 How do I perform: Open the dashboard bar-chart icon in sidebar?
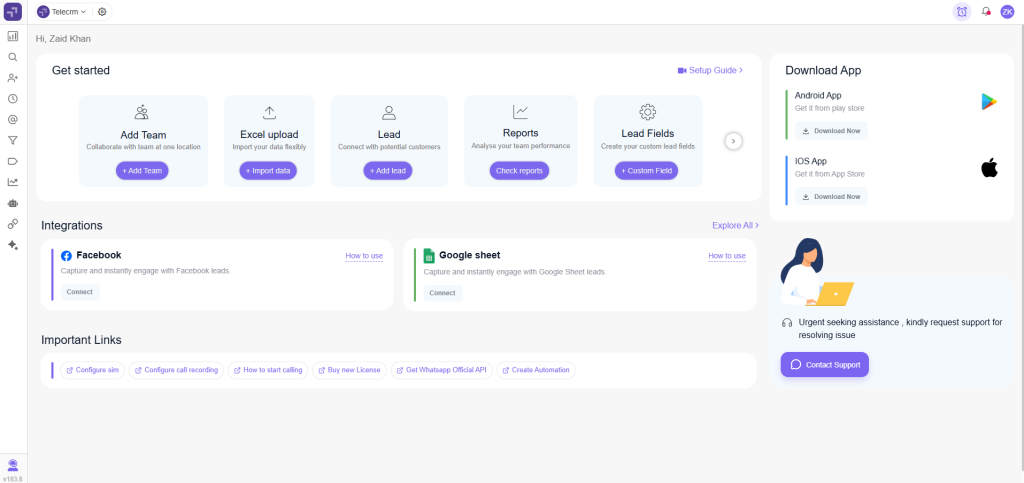(x=13, y=36)
